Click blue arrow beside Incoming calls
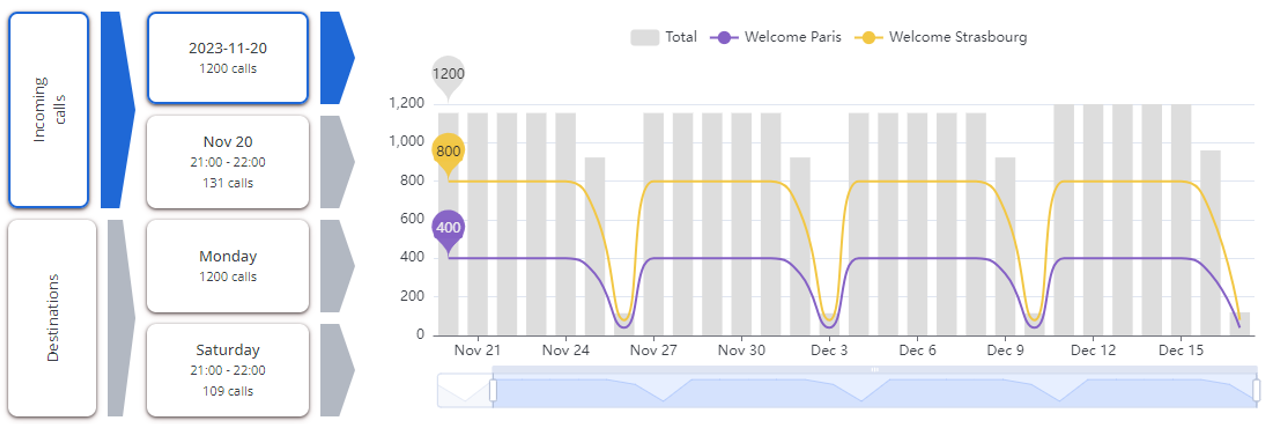The image size is (1274, 424). coord(116,110)
